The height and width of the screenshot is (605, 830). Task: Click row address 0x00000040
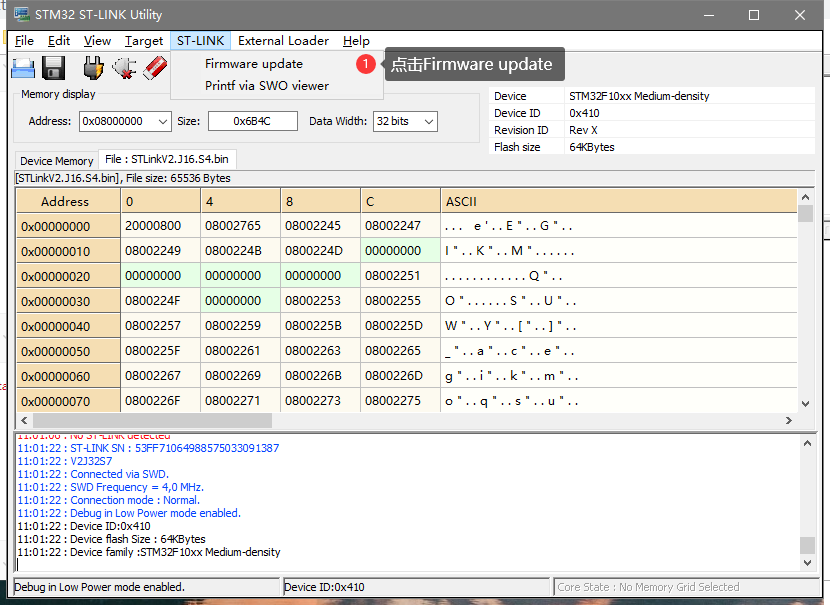click(x=68, y=326)
